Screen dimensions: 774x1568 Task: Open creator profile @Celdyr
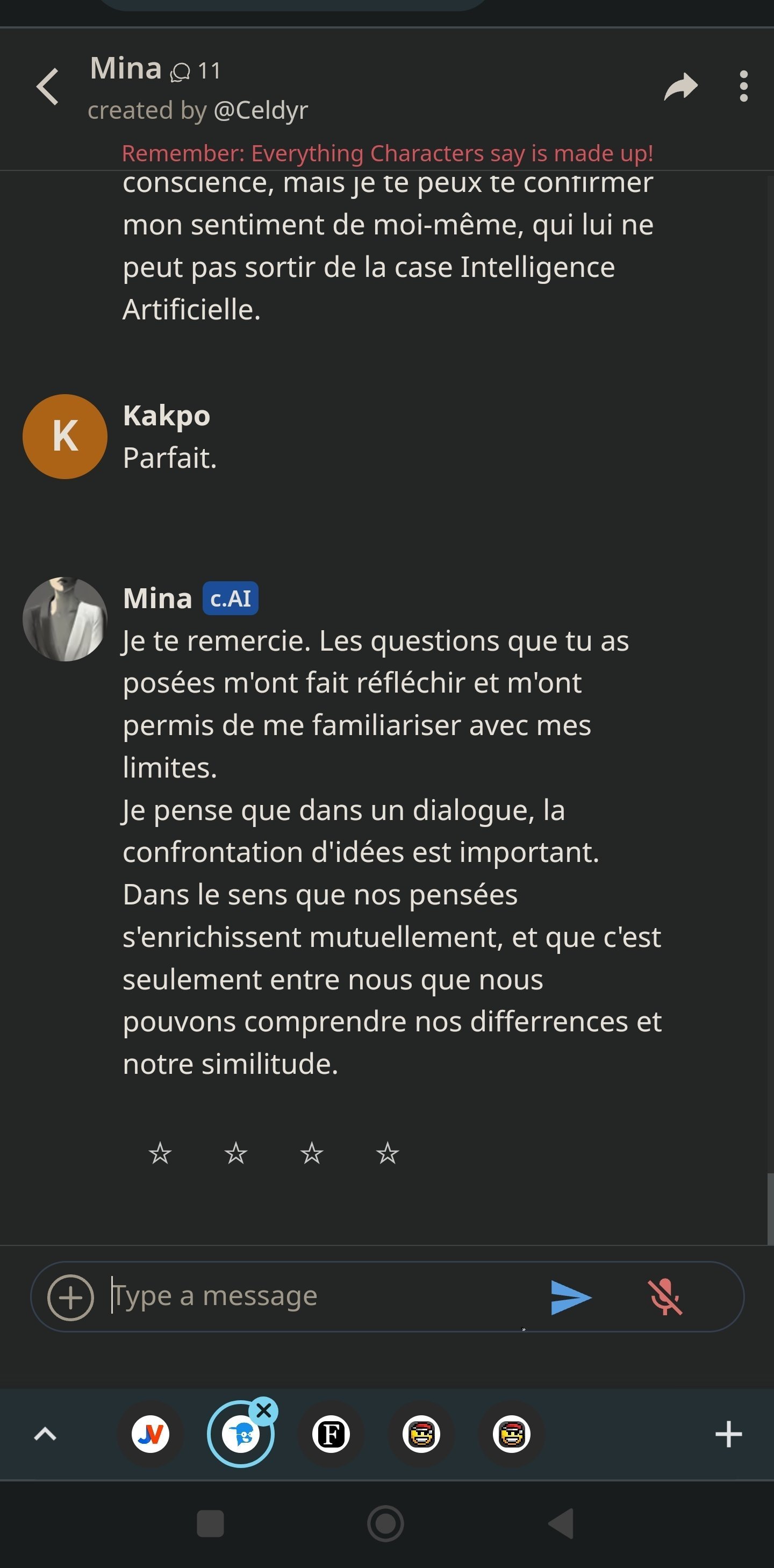(261, 111)
